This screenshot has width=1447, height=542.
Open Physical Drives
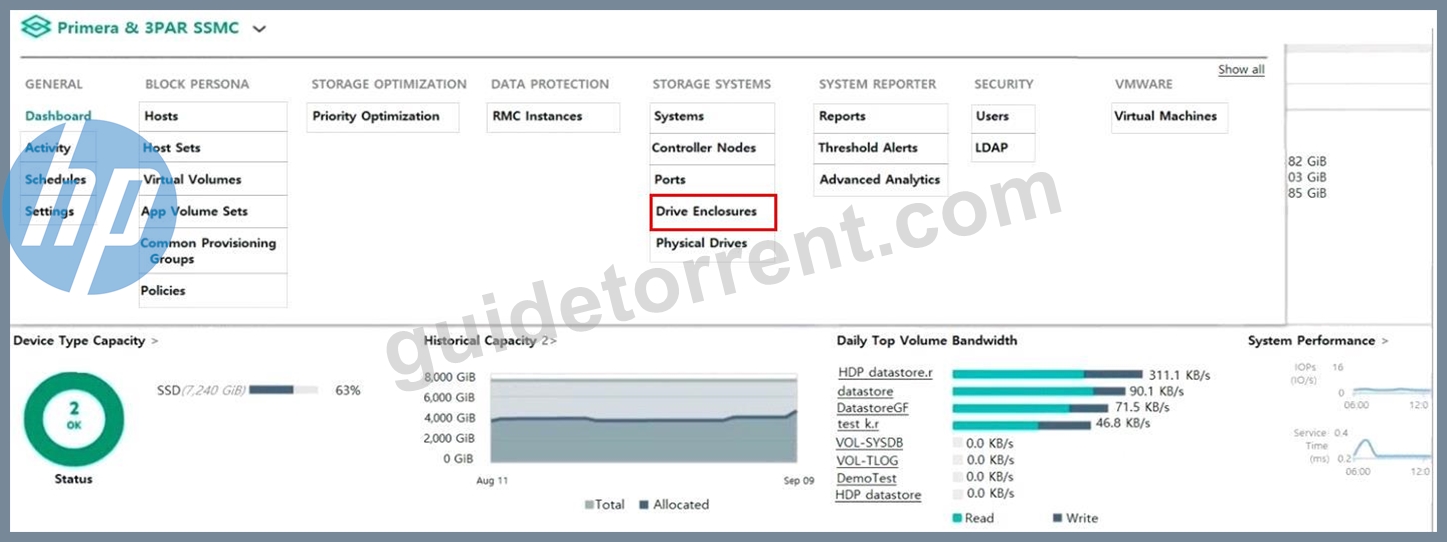click(712, 243)
